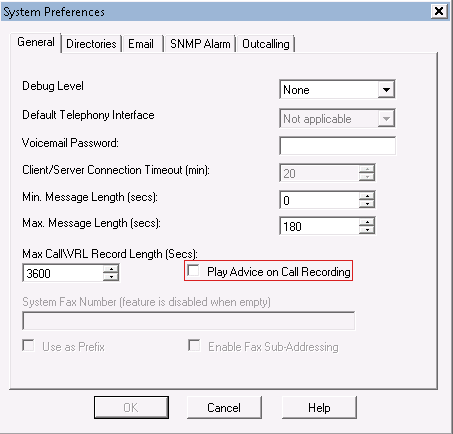Check Enable Fax Sub-Addressing option
Screen dimensions: 453x434
pos(194,345)
